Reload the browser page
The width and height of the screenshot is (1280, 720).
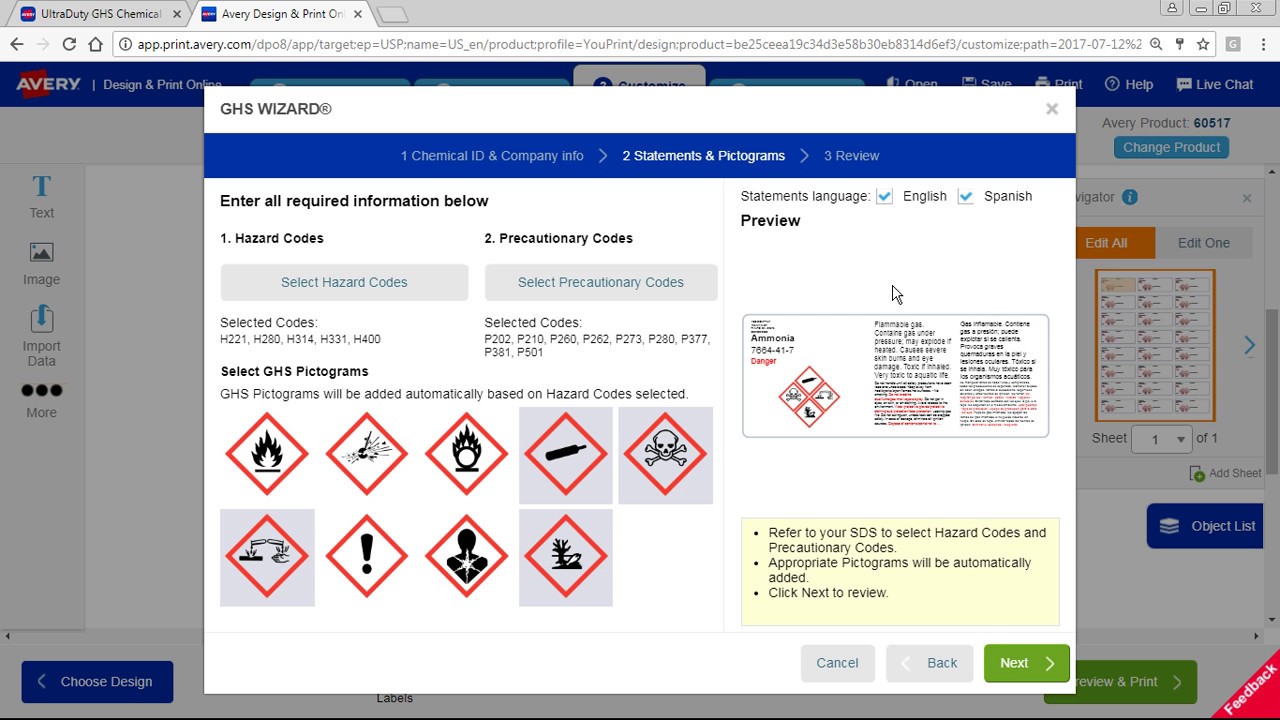tap(69, 44)
